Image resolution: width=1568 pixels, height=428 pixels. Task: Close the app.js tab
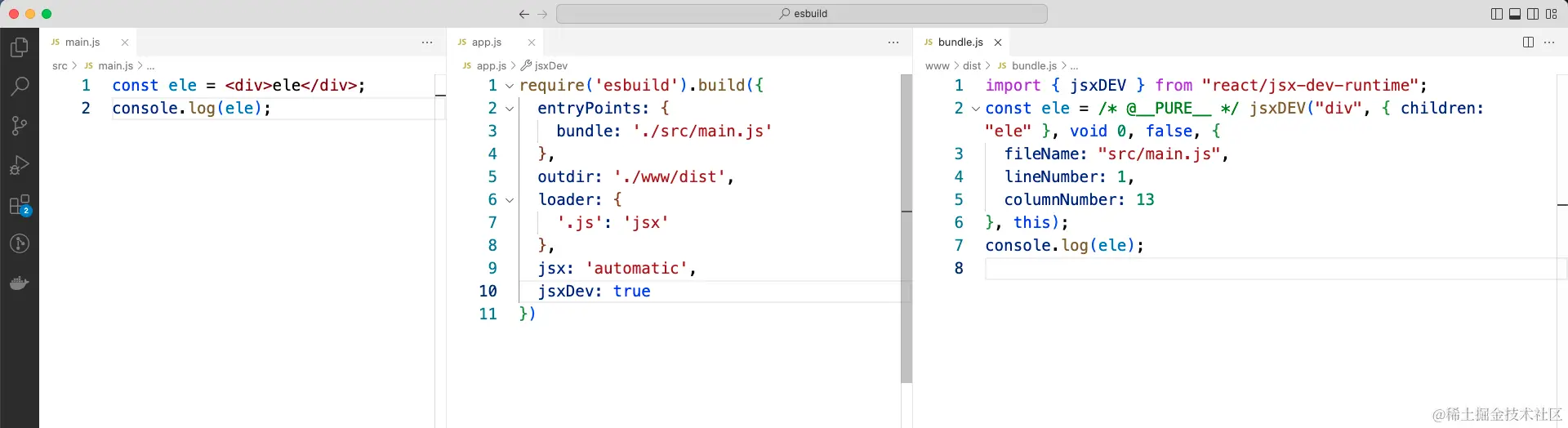(532, 42)
